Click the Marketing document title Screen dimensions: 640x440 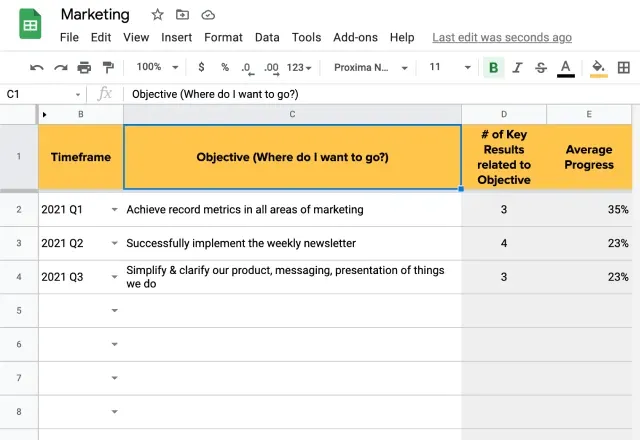click(95, 15)
